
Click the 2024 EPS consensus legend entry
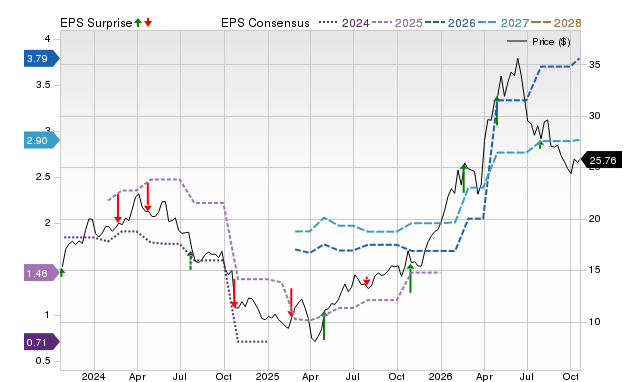click(344, 23)
